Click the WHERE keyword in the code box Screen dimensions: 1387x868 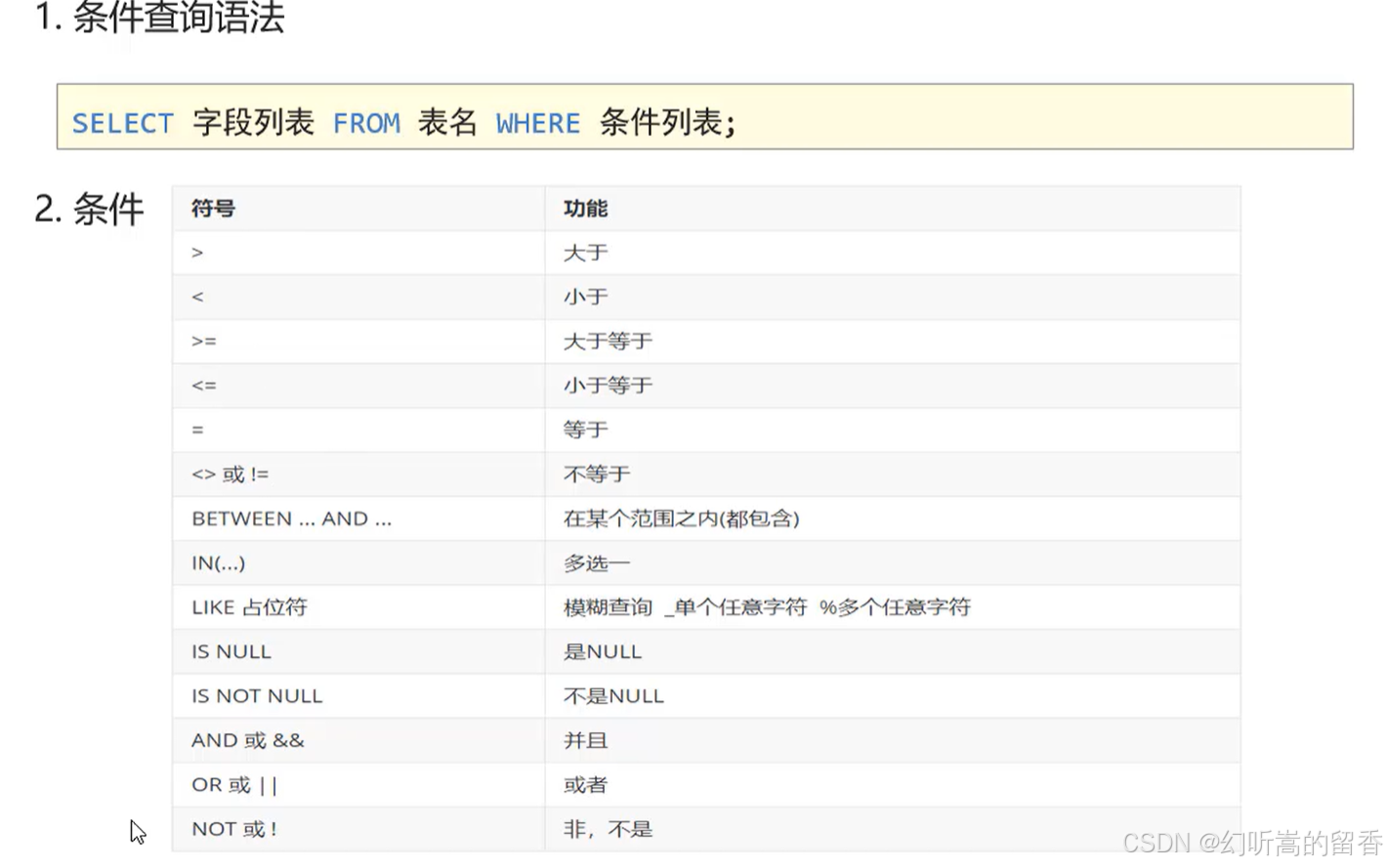(x=538, y=124)
